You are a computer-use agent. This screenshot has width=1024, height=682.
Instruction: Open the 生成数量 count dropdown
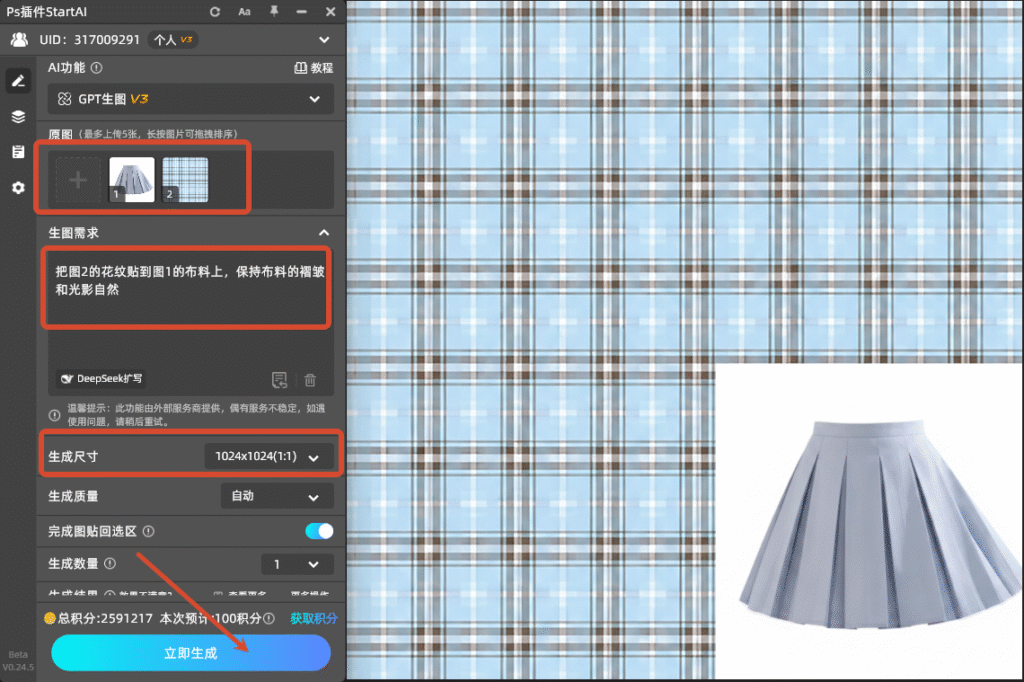(297, 564)
